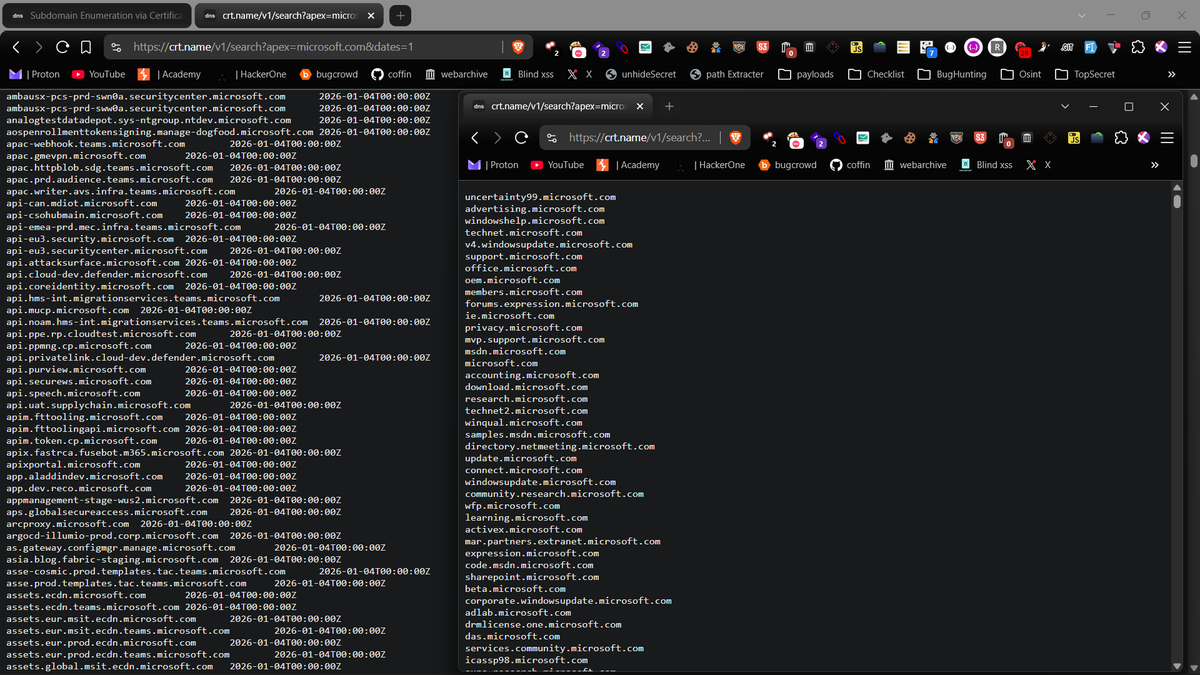Open the Proton bookmark in the back window

34,74
